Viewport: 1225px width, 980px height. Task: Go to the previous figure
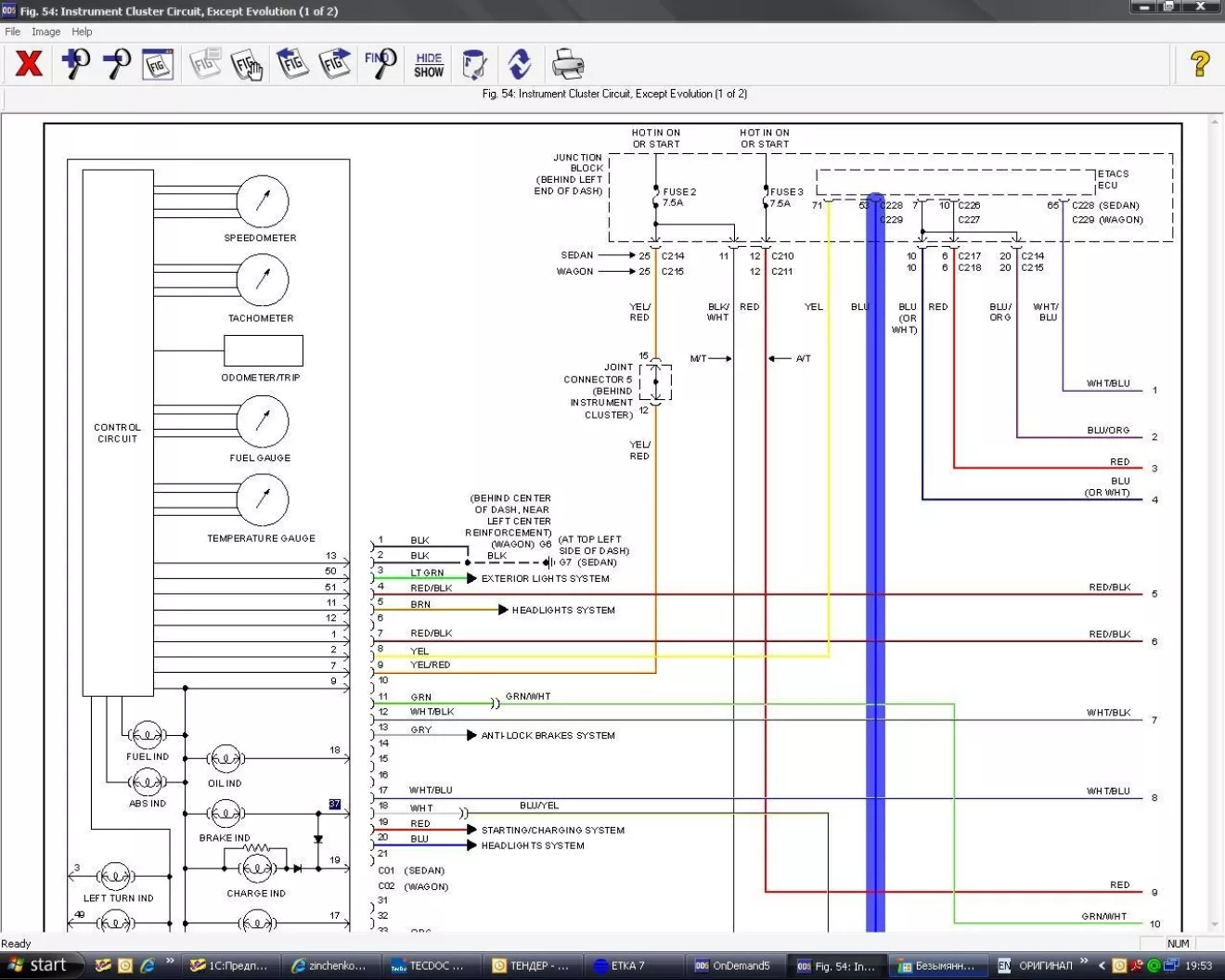pos(291,64)
